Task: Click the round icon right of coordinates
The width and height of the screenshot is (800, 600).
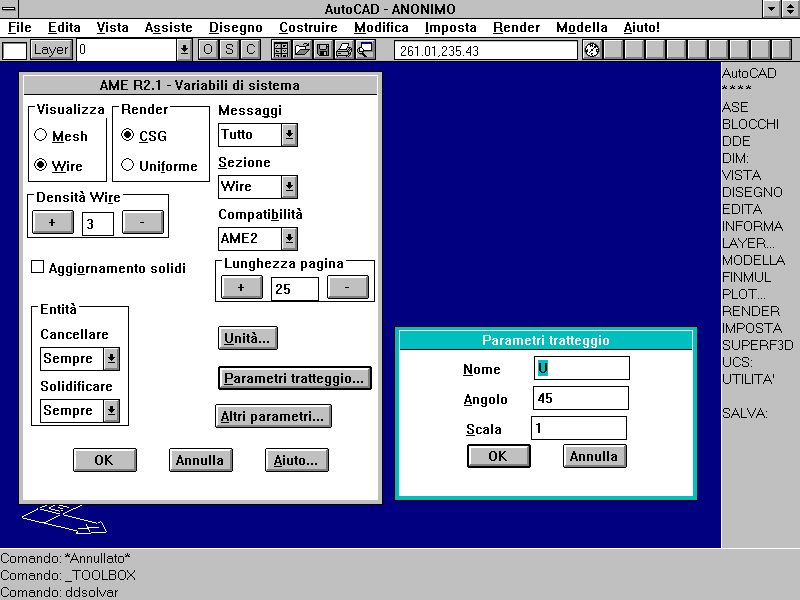Action: (x=592, y=50)
